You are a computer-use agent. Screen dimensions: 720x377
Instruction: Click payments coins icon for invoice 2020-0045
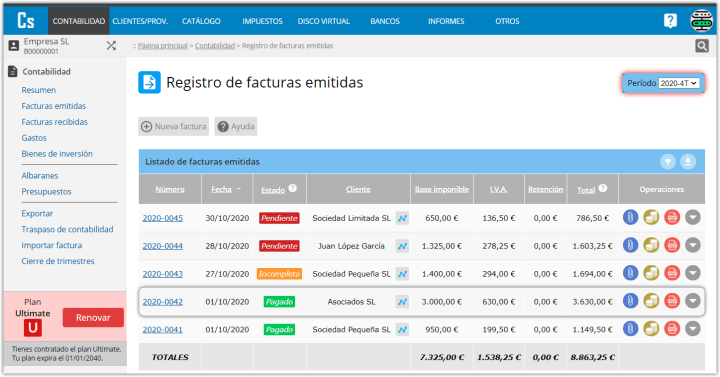[651, 217]
